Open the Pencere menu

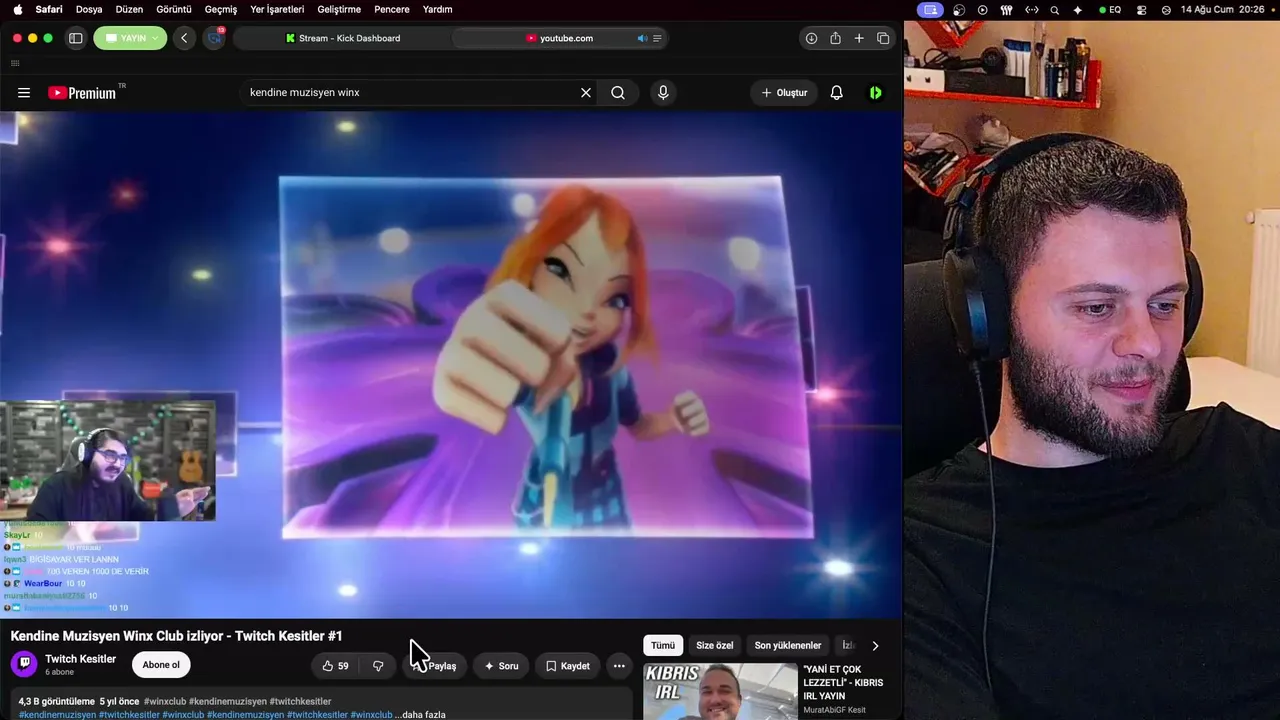tap(392, 9)
